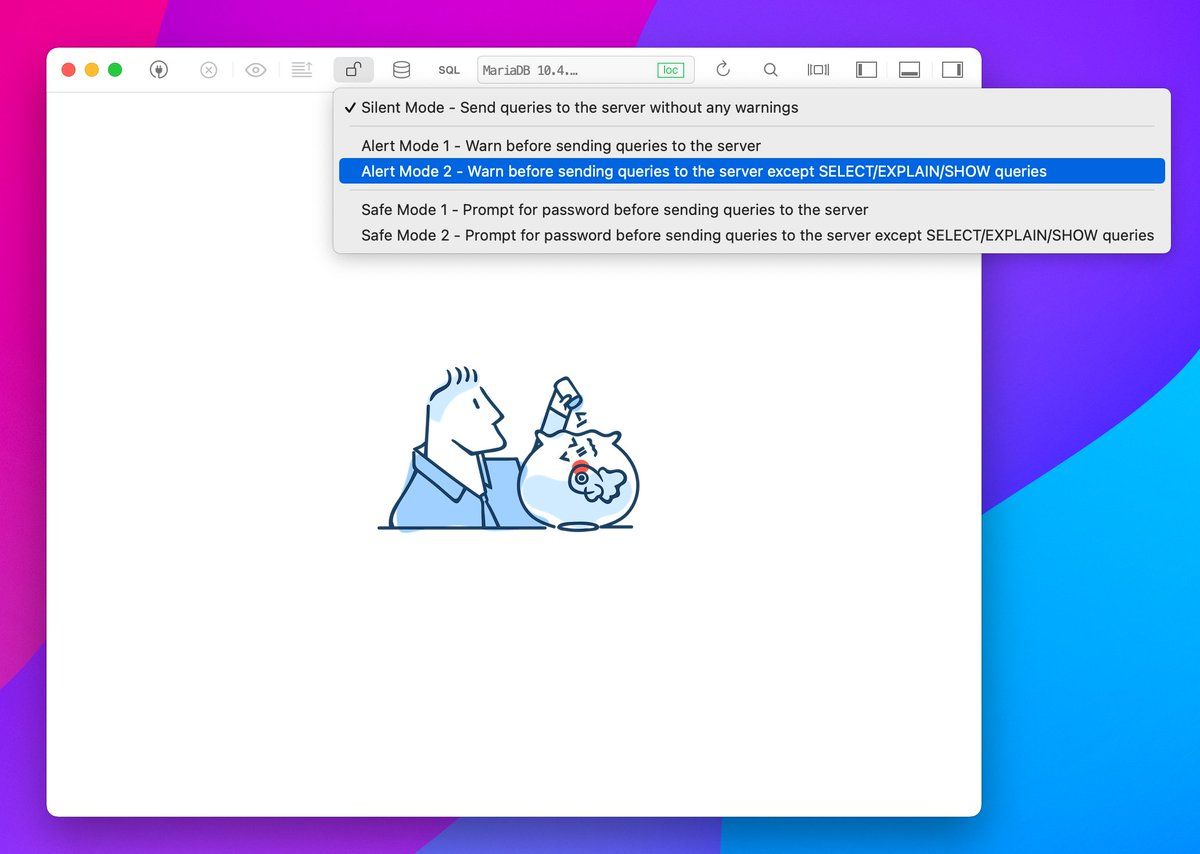Toggle the right sidebar panel
The image size is (1200, 854).
point(952,70)
